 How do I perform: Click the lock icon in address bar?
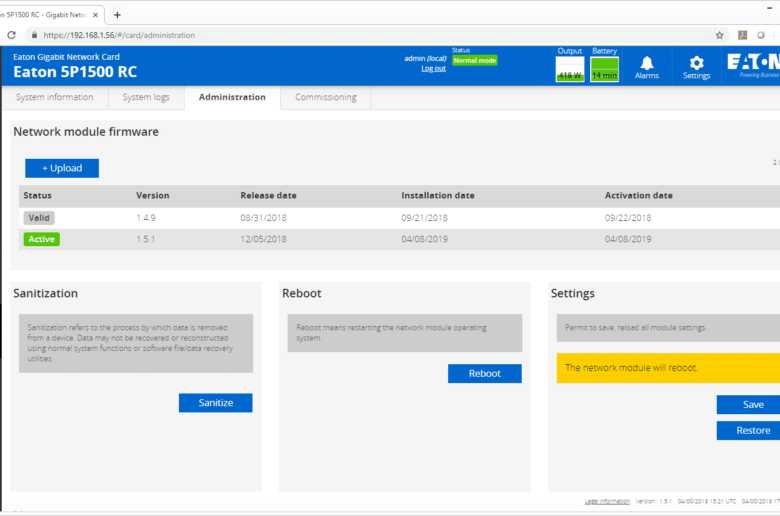pyautogui.click(x=34, y=35)
